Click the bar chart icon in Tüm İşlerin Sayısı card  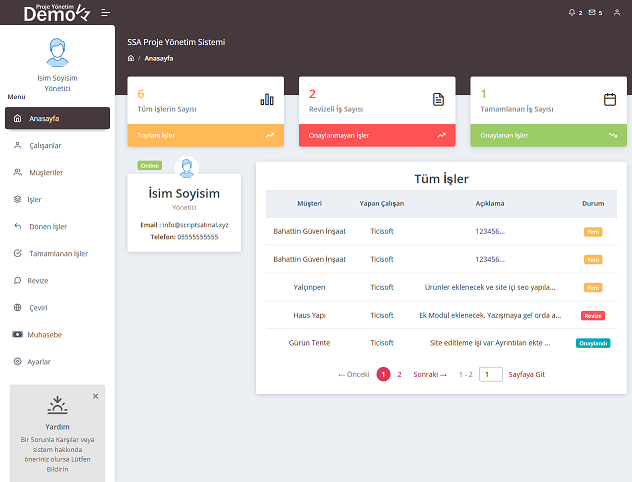pyautogui.click(x=267, y=99)
